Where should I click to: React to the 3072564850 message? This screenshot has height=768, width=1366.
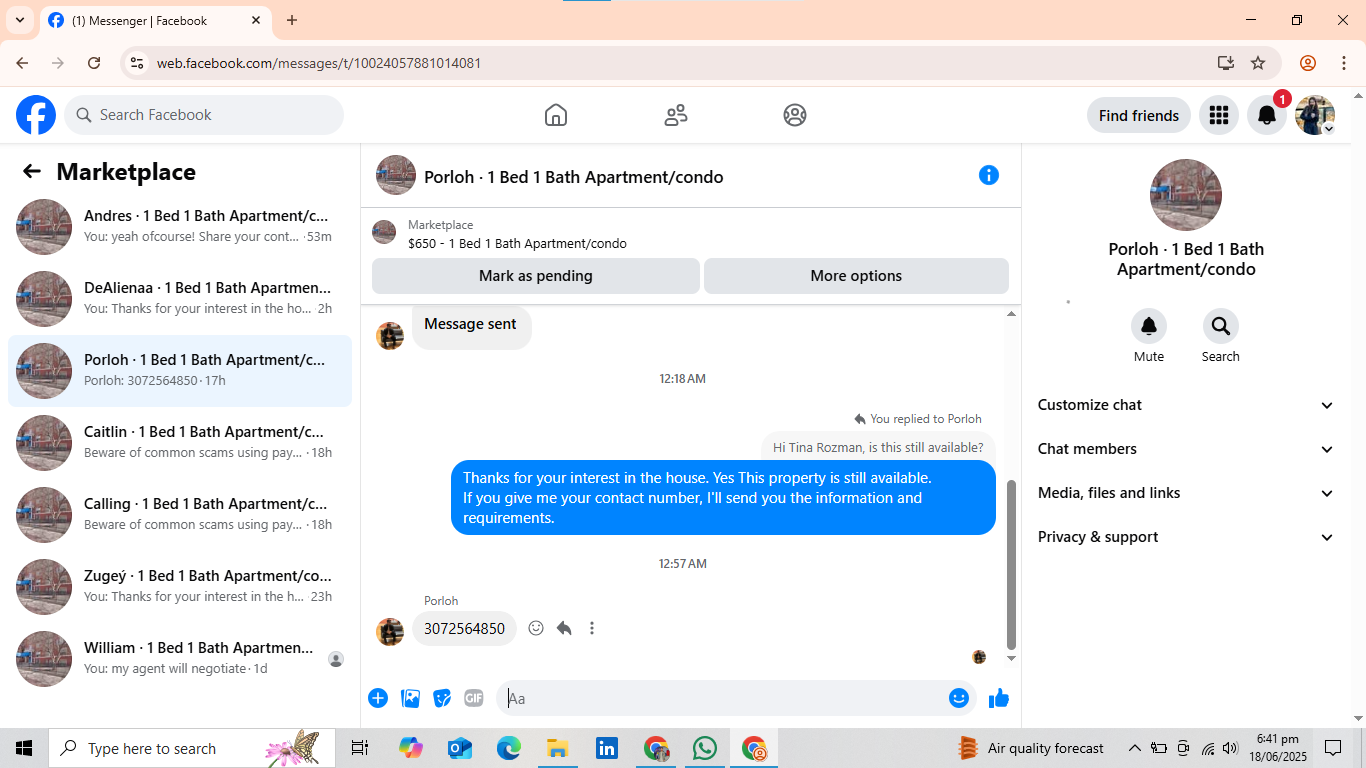(536, 628)
